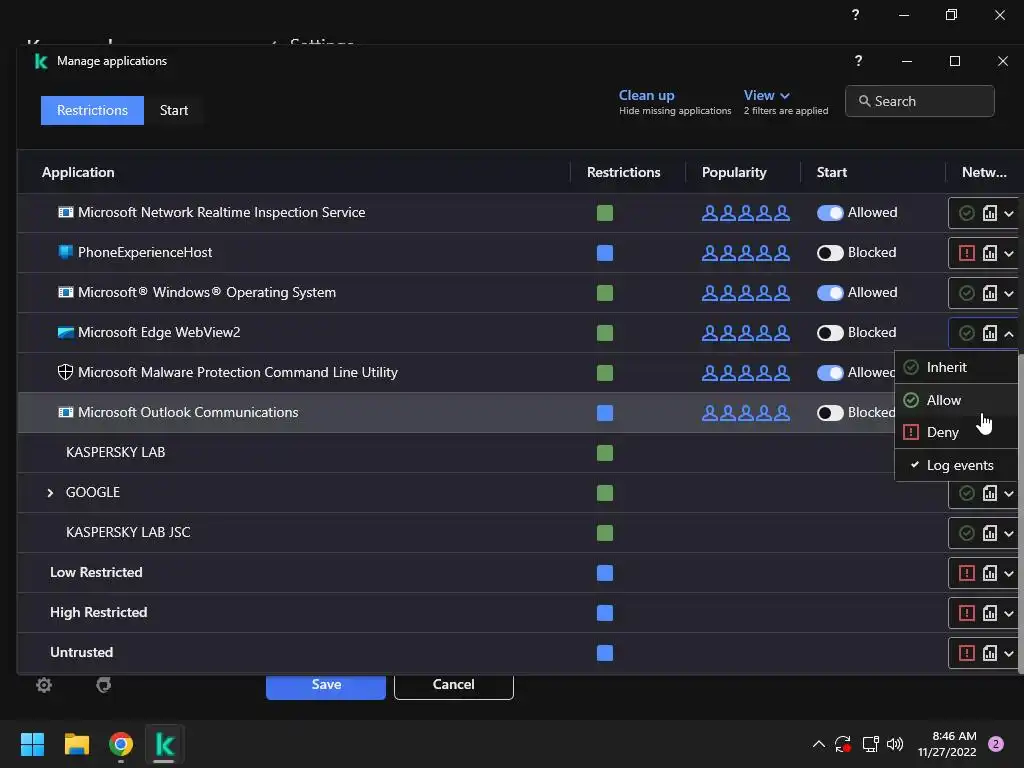This screenshot has width=1024, height=768.
Task: Switch to the Restrictions tab
Action: (x=92, y=110)
